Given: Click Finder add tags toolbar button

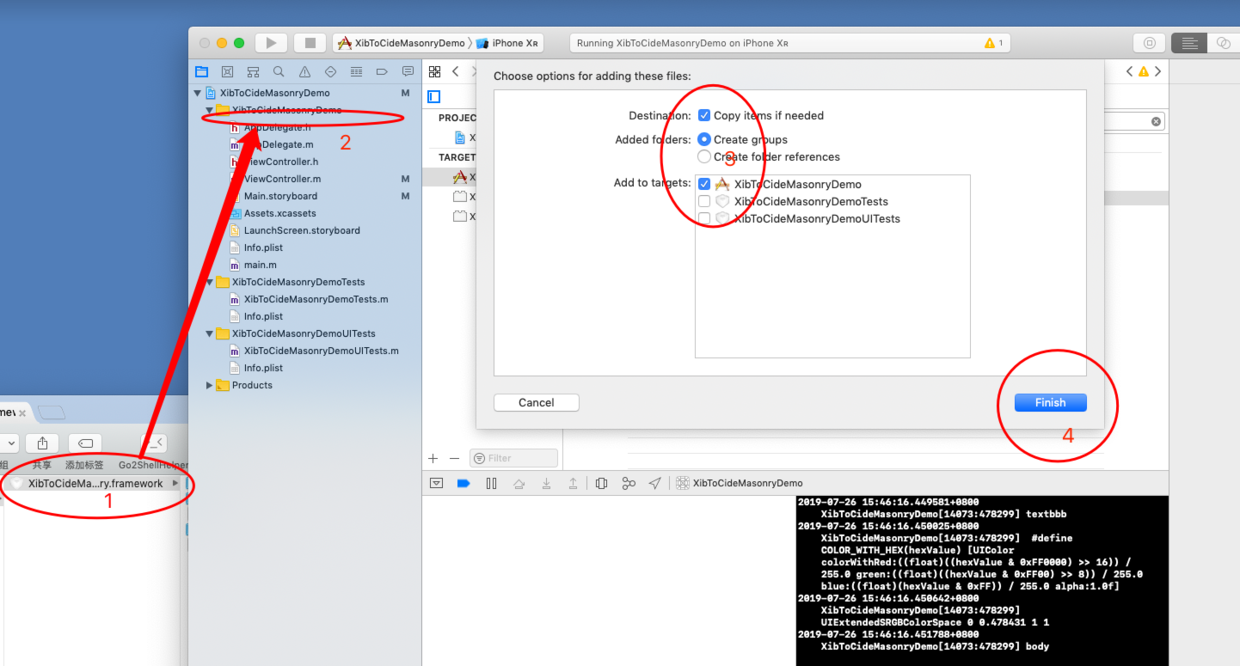Looking at the screenshot, I should (85, 443).
